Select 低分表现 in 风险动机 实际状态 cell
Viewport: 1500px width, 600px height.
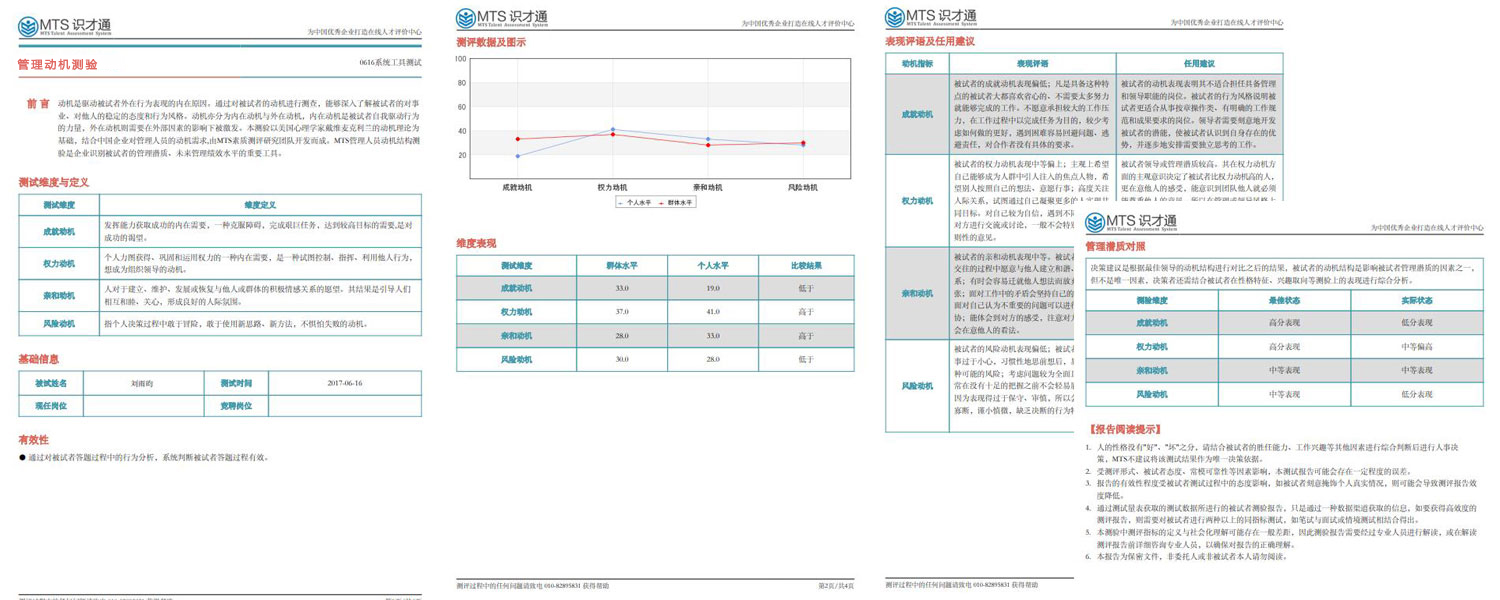click(x=1416, y=394)
